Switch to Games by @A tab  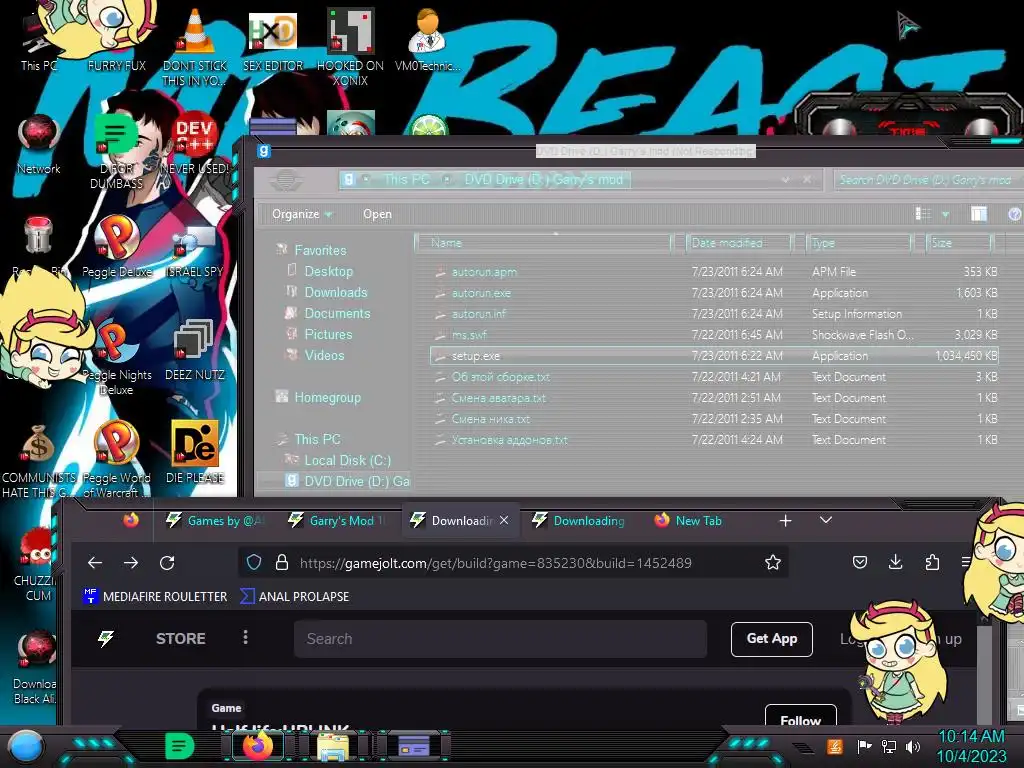(x=216, y=520)
